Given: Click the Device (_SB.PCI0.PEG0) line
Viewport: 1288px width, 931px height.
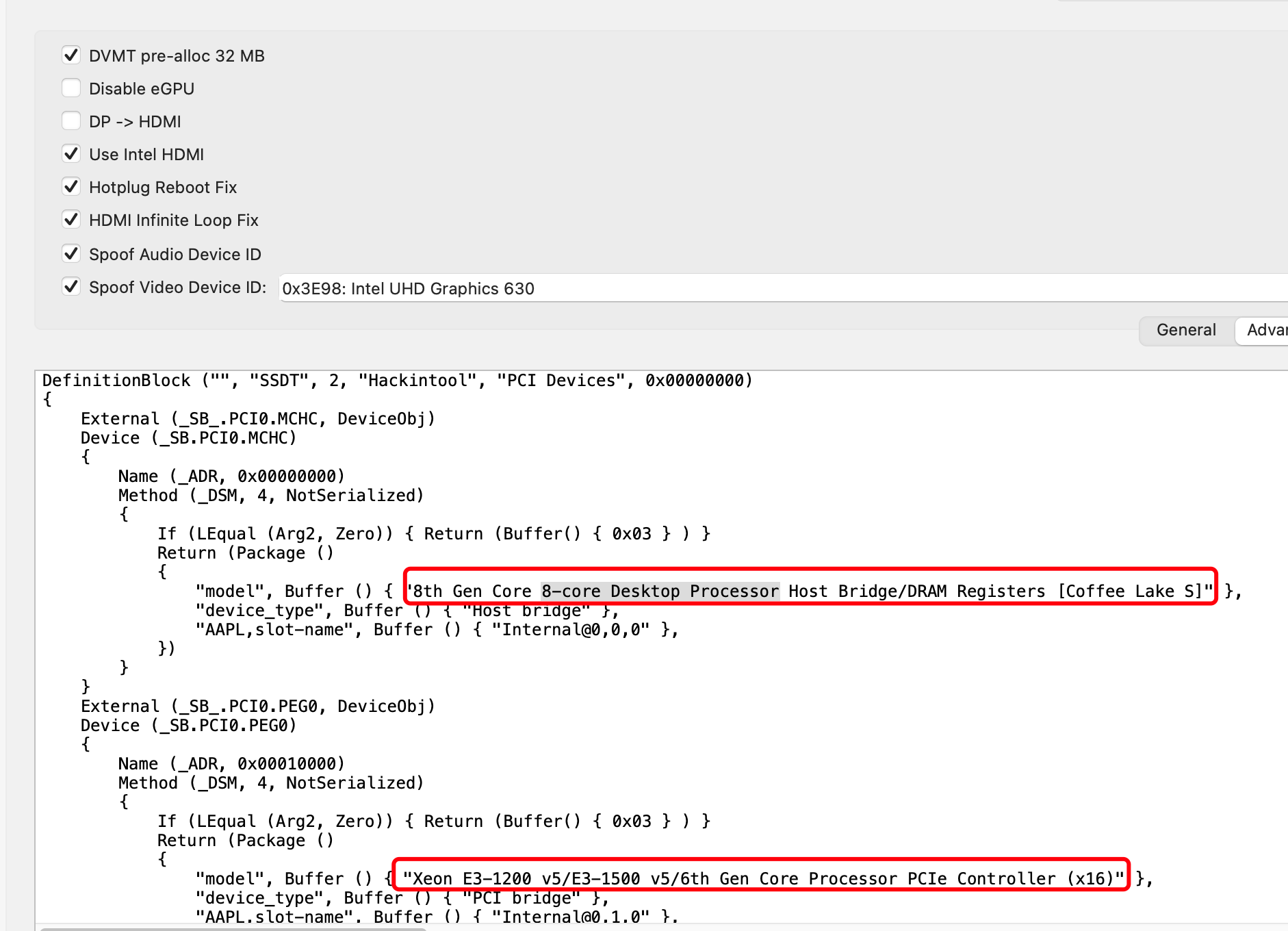Looking at the screenshot, I should (x=188, y=726).
